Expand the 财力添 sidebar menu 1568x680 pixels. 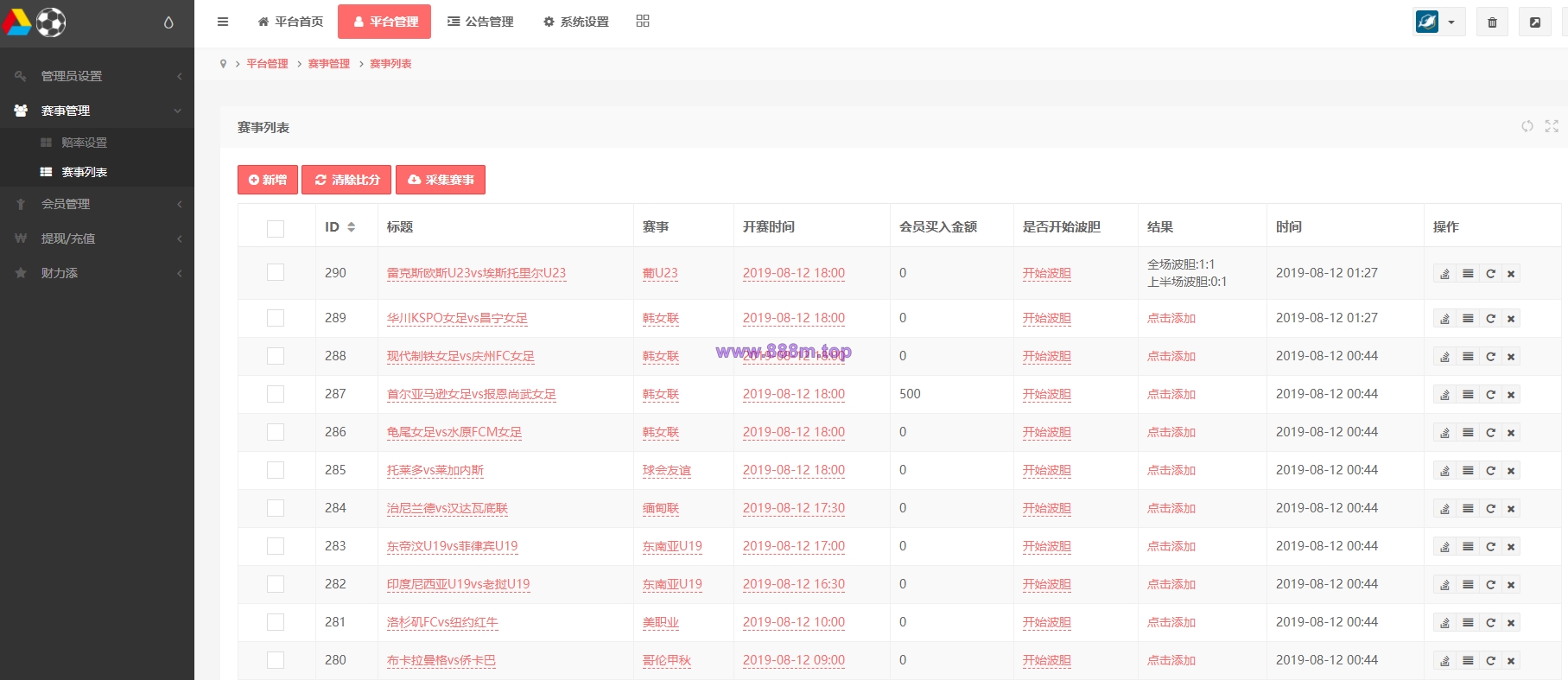[97, 273]
